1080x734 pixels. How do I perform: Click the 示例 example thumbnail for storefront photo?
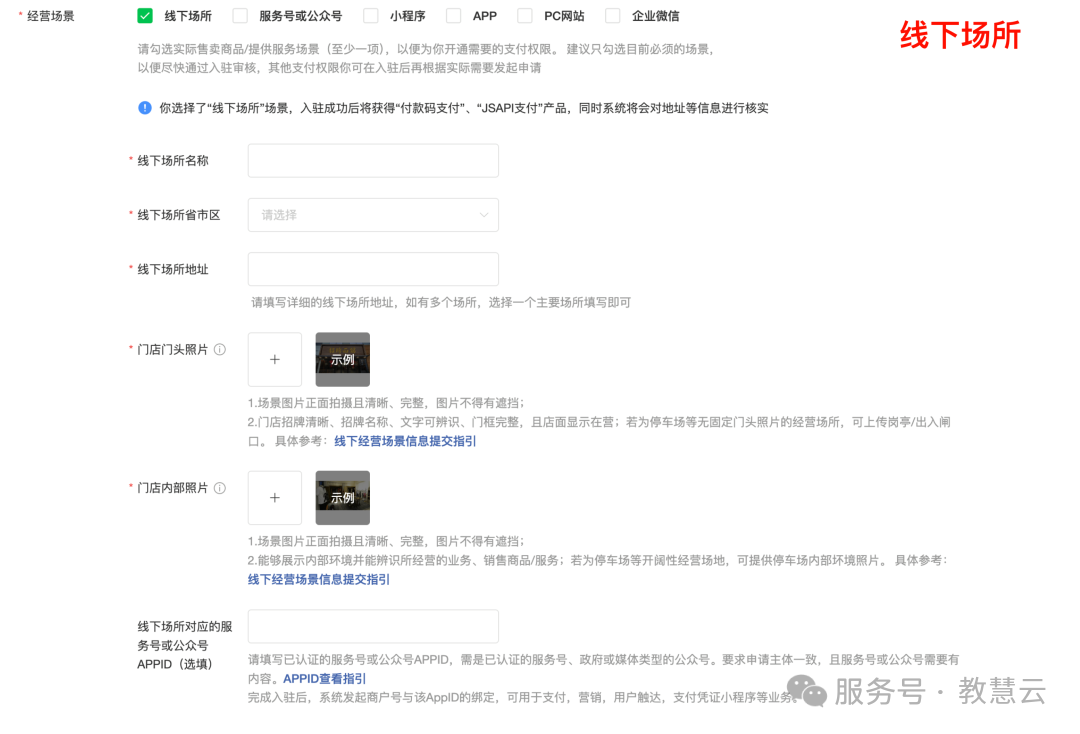342,359
